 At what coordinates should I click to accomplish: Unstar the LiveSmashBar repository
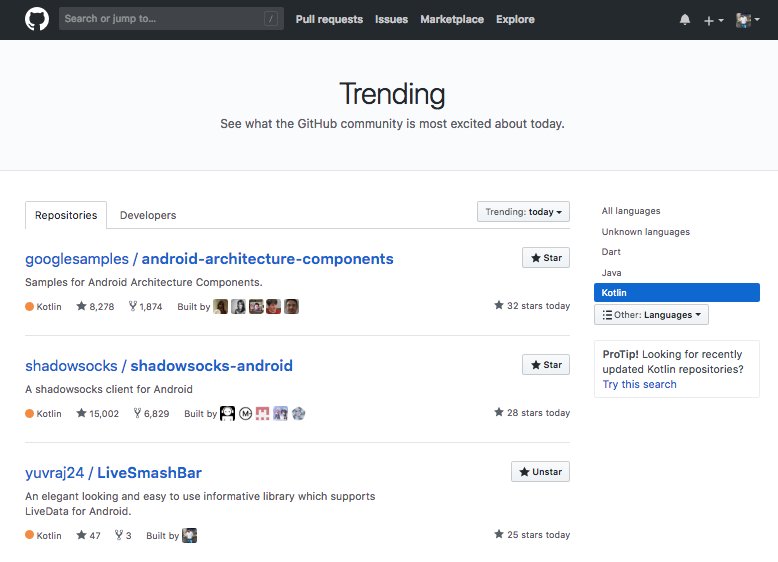540,472
